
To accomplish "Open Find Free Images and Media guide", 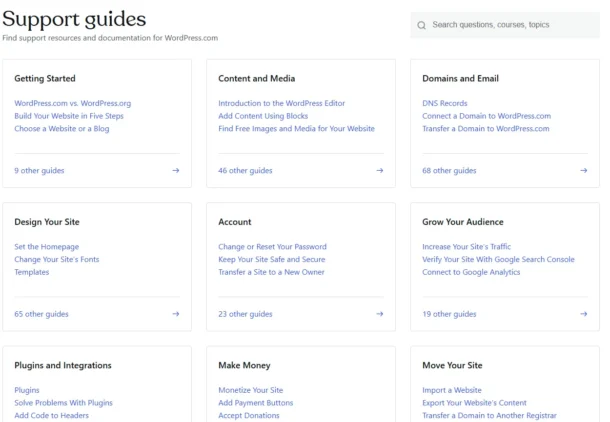I will coord(296,129).
